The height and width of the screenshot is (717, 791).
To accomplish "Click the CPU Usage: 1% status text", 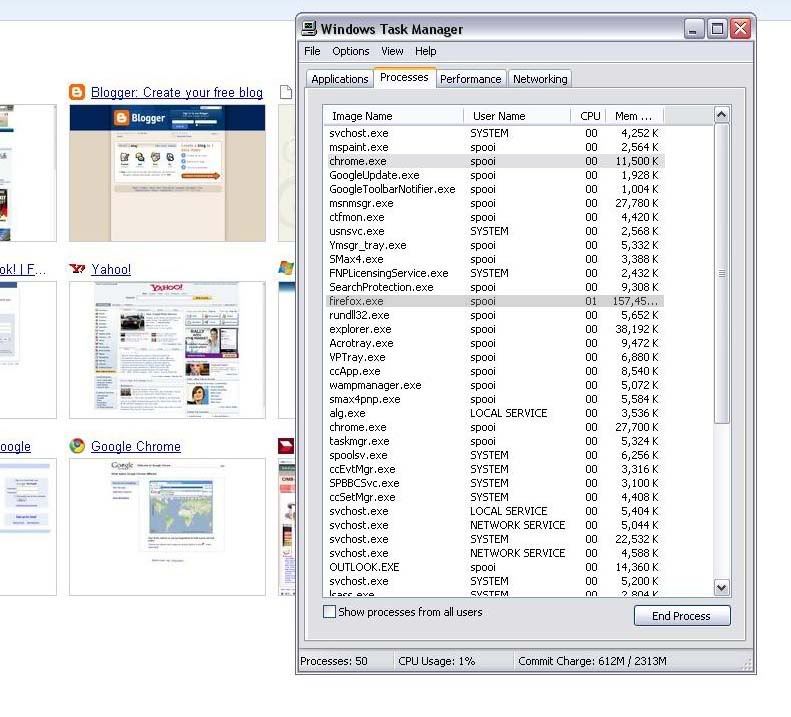I will (x=436, y=660).
